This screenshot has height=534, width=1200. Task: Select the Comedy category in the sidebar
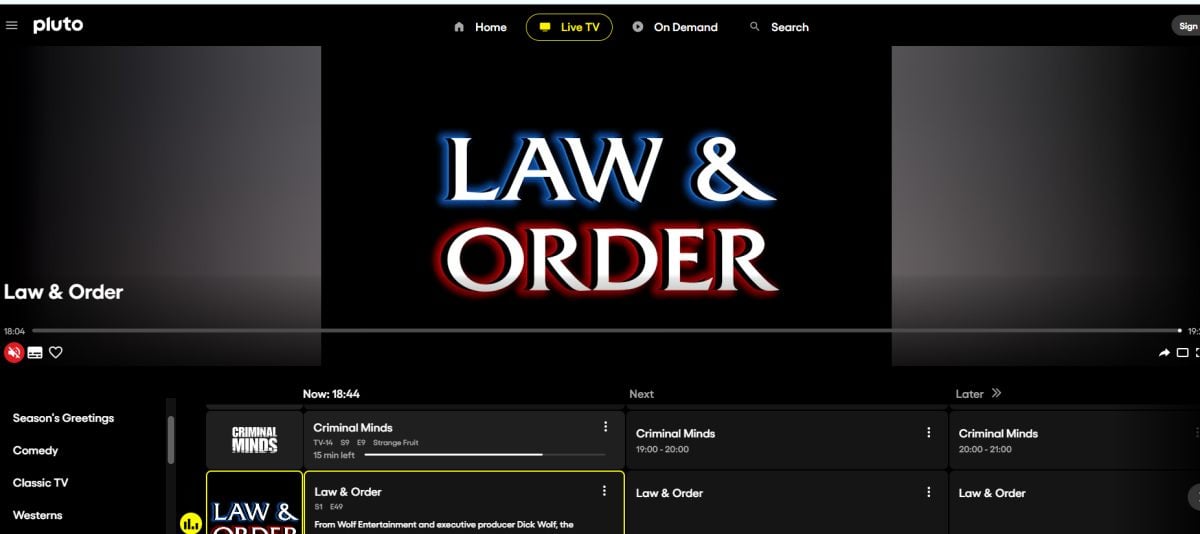point(36,450)
